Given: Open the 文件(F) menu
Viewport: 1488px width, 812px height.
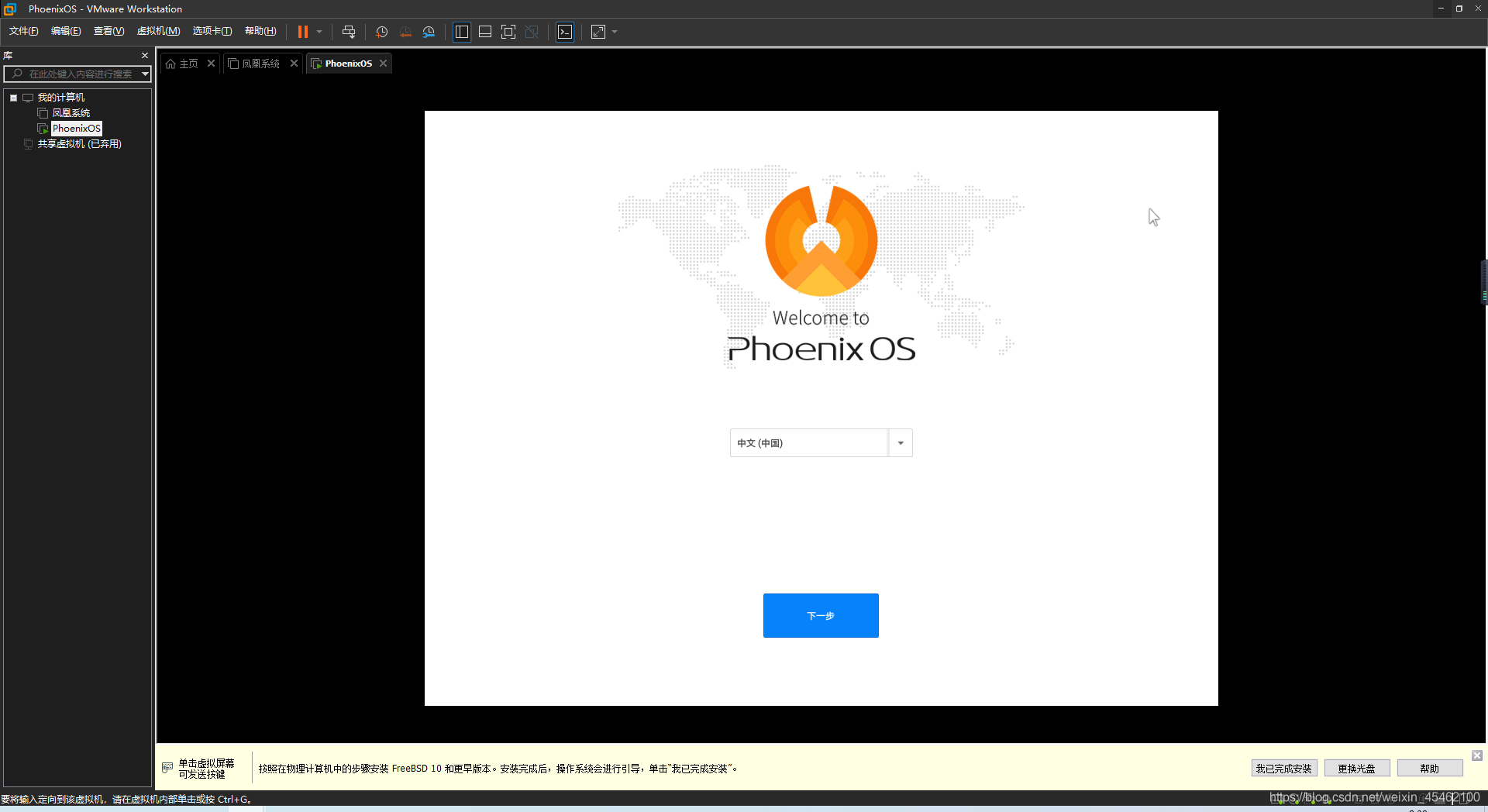Looking at the screenshot, I should click(x=24, y=31).
